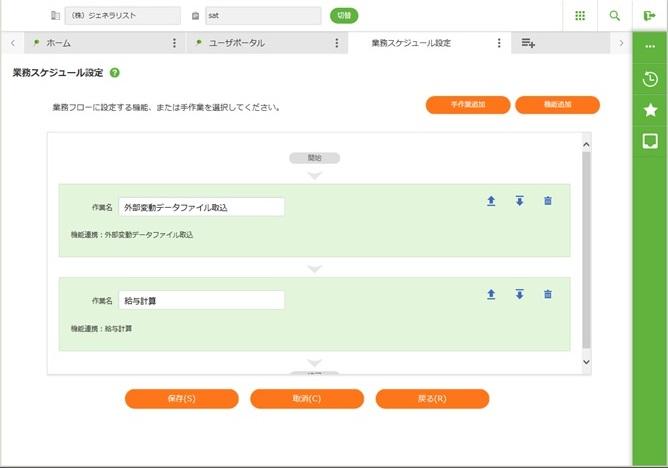Click the logout icon in top bar

649,16
